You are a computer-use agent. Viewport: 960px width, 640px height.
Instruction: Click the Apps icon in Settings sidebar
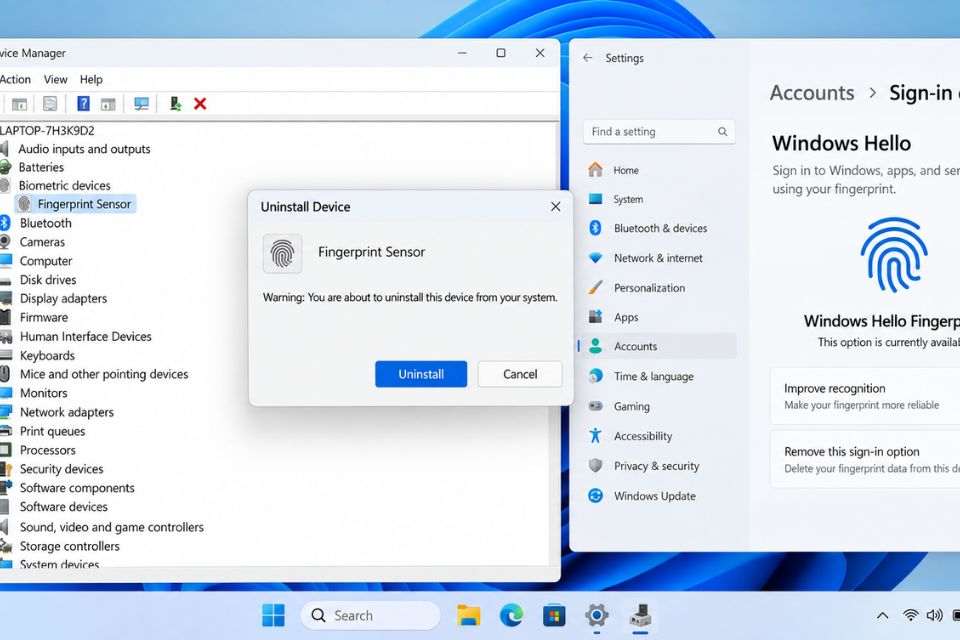(x=595, y=317)
